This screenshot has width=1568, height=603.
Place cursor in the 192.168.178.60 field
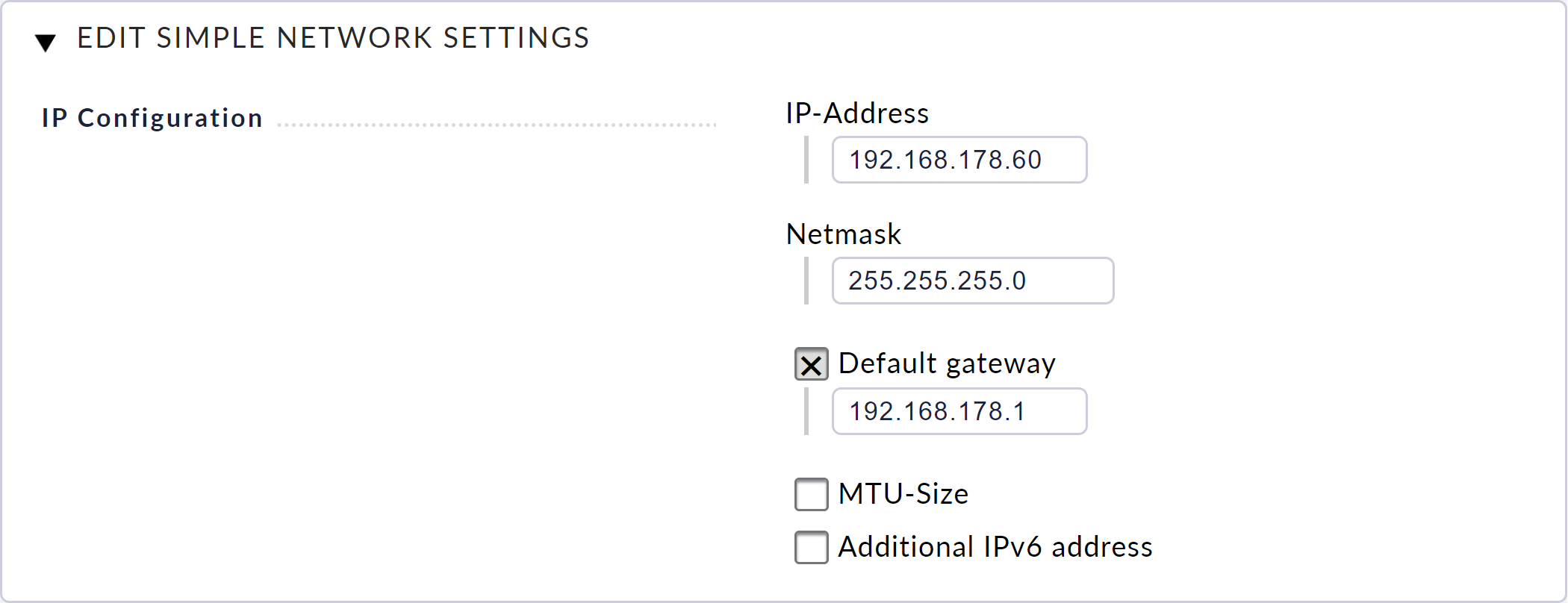[959, 160]
